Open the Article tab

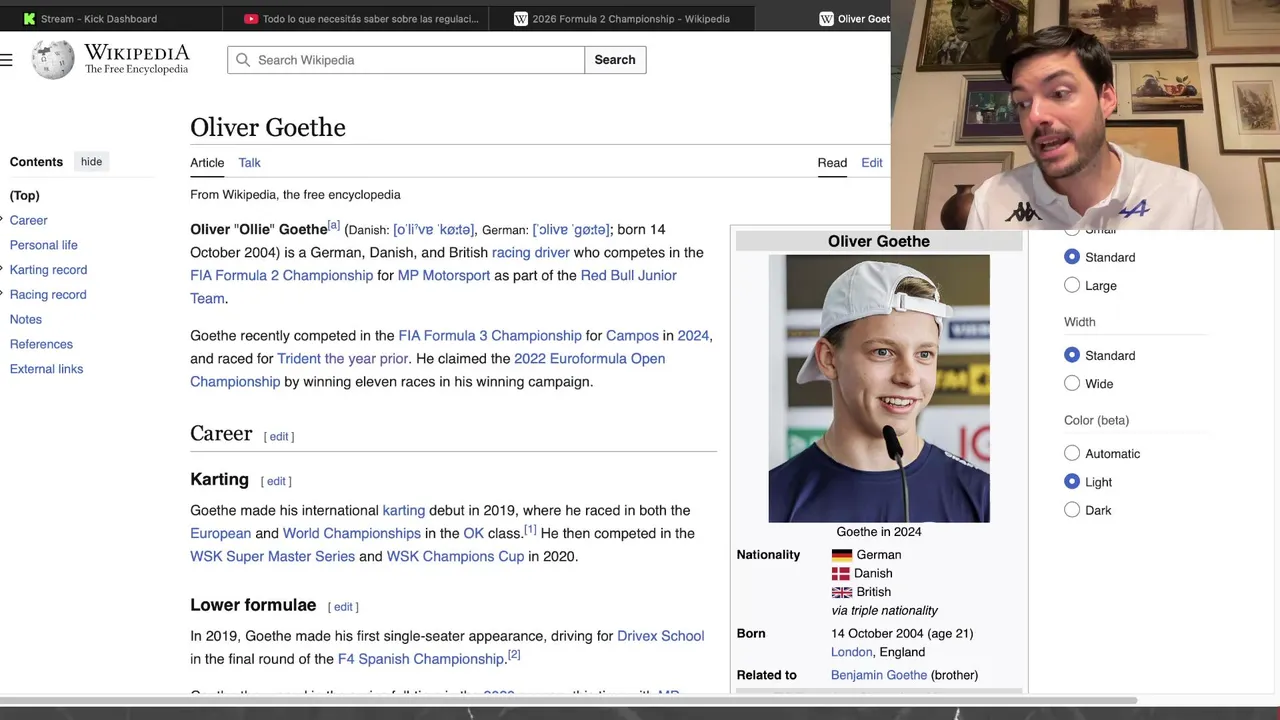point(207,163)
